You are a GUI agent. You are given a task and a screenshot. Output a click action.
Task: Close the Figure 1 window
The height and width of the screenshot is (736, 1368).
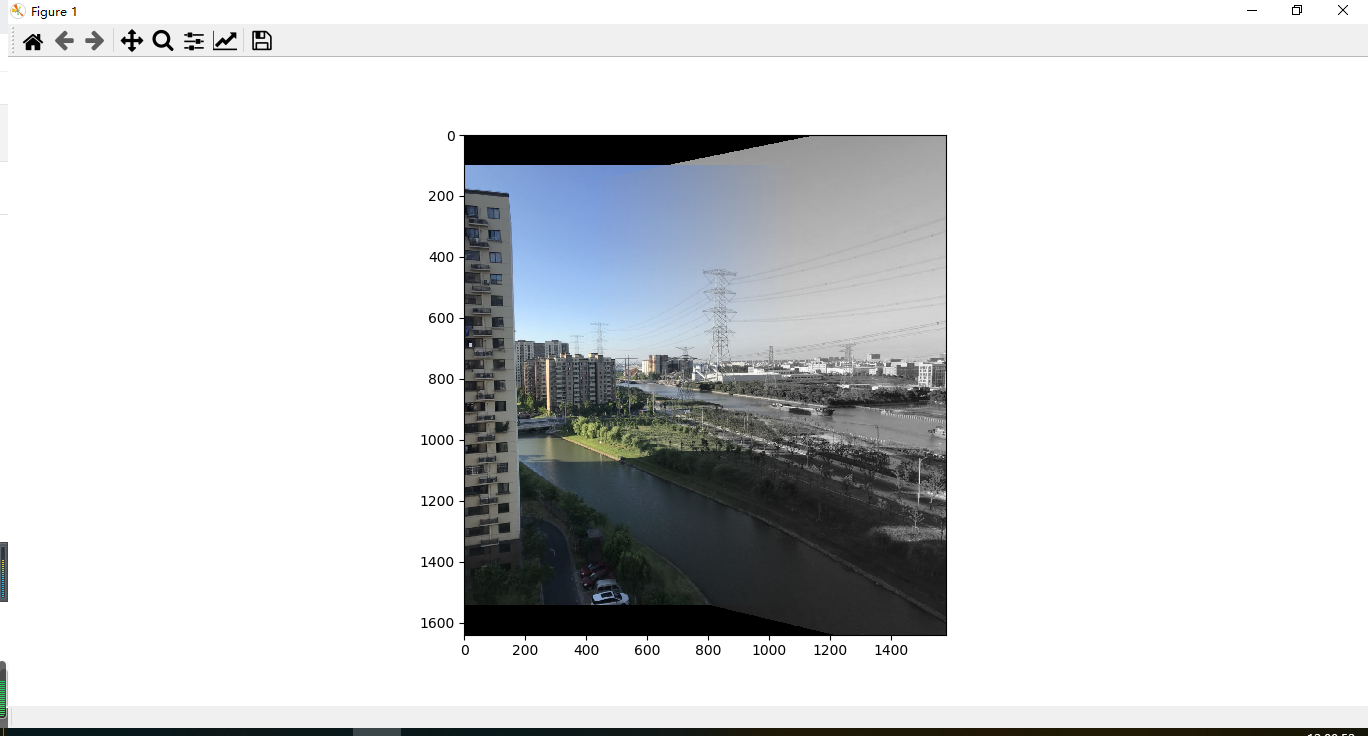point(1343,11)
